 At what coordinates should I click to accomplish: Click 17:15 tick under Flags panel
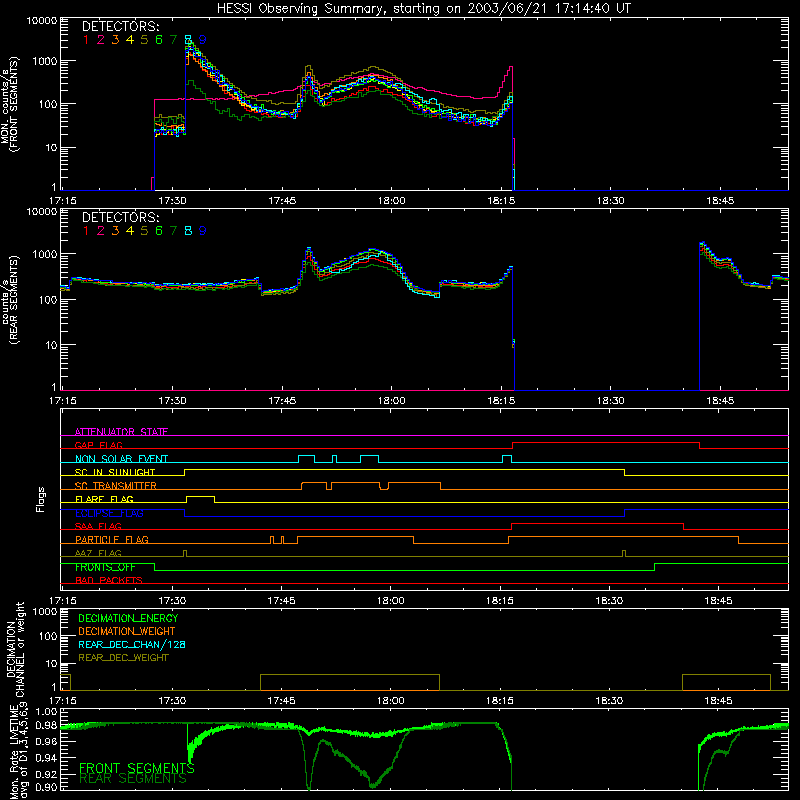pos(62,601)
